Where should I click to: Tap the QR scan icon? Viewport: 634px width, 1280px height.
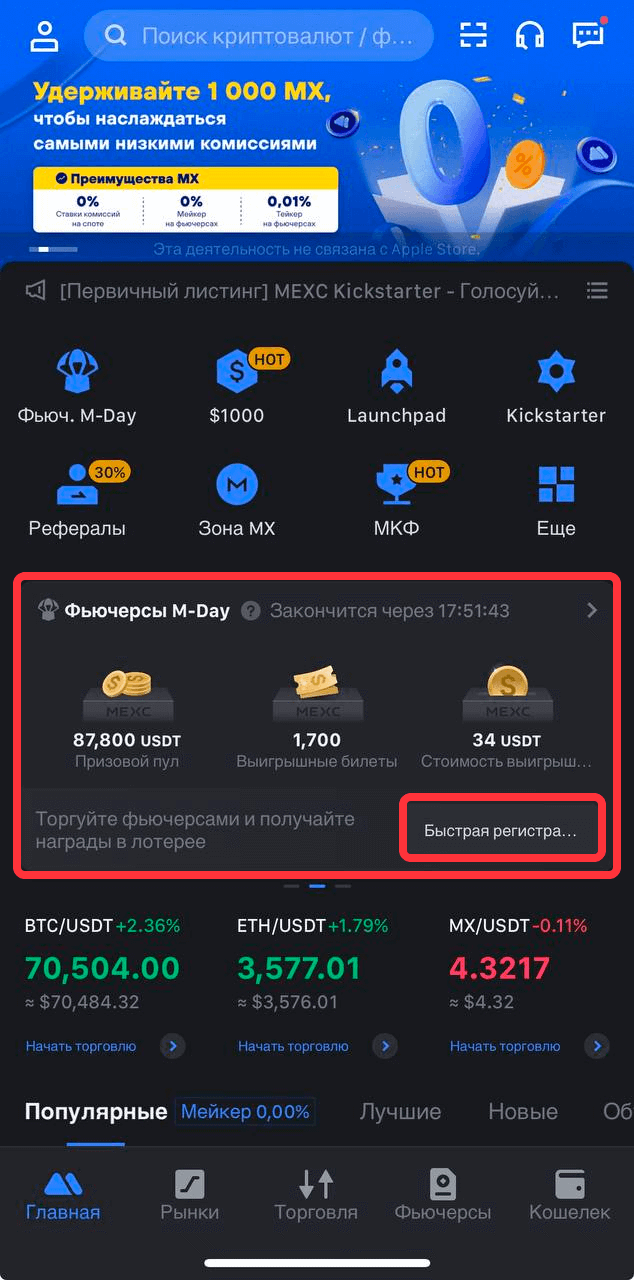coord(473,36)
